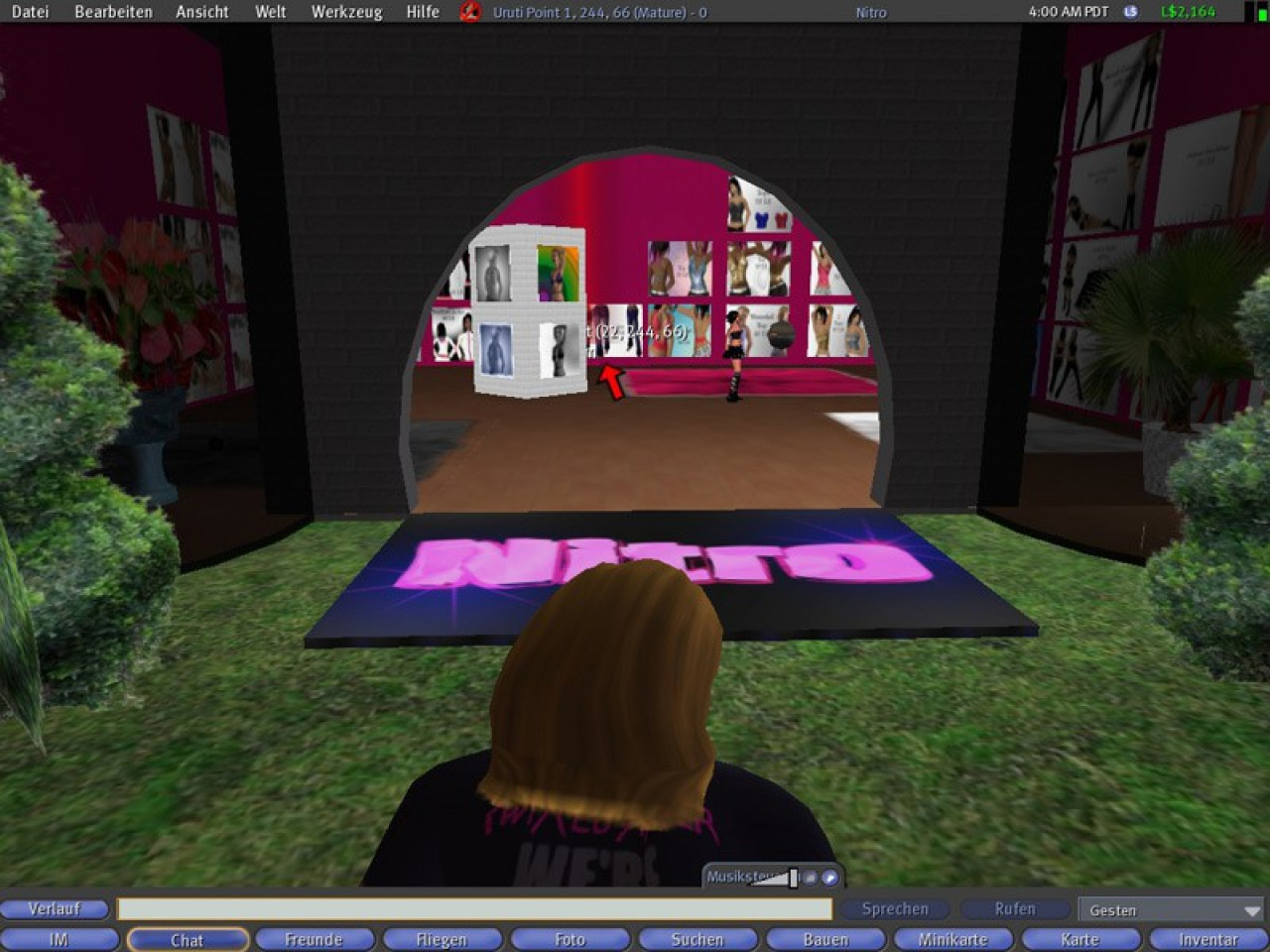The image size is (1270, 952).
Task: Click the green connection status indicator
Action: coord(1262,14)
